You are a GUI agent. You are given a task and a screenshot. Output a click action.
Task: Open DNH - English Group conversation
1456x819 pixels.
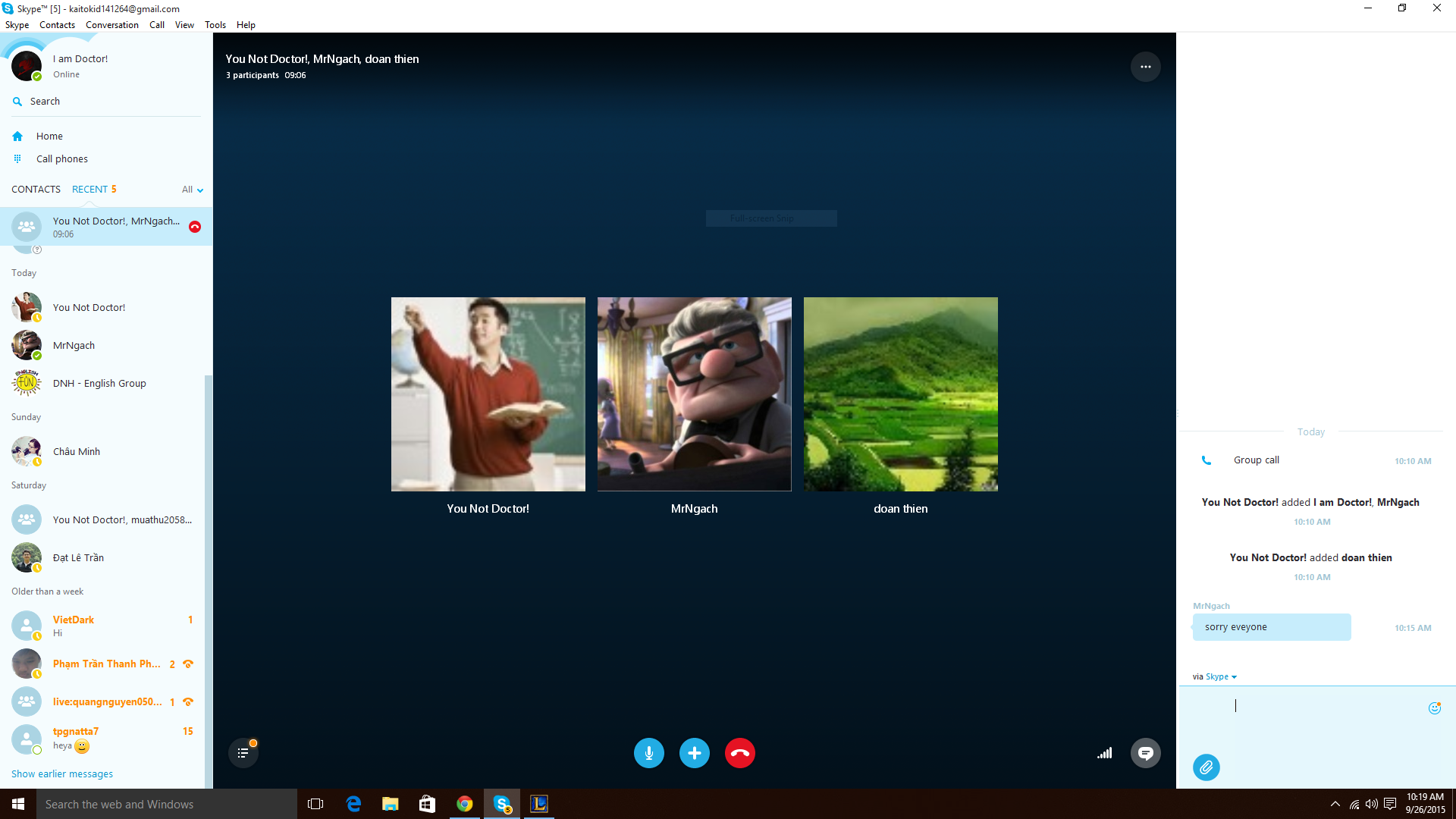(x=106, y=384)
